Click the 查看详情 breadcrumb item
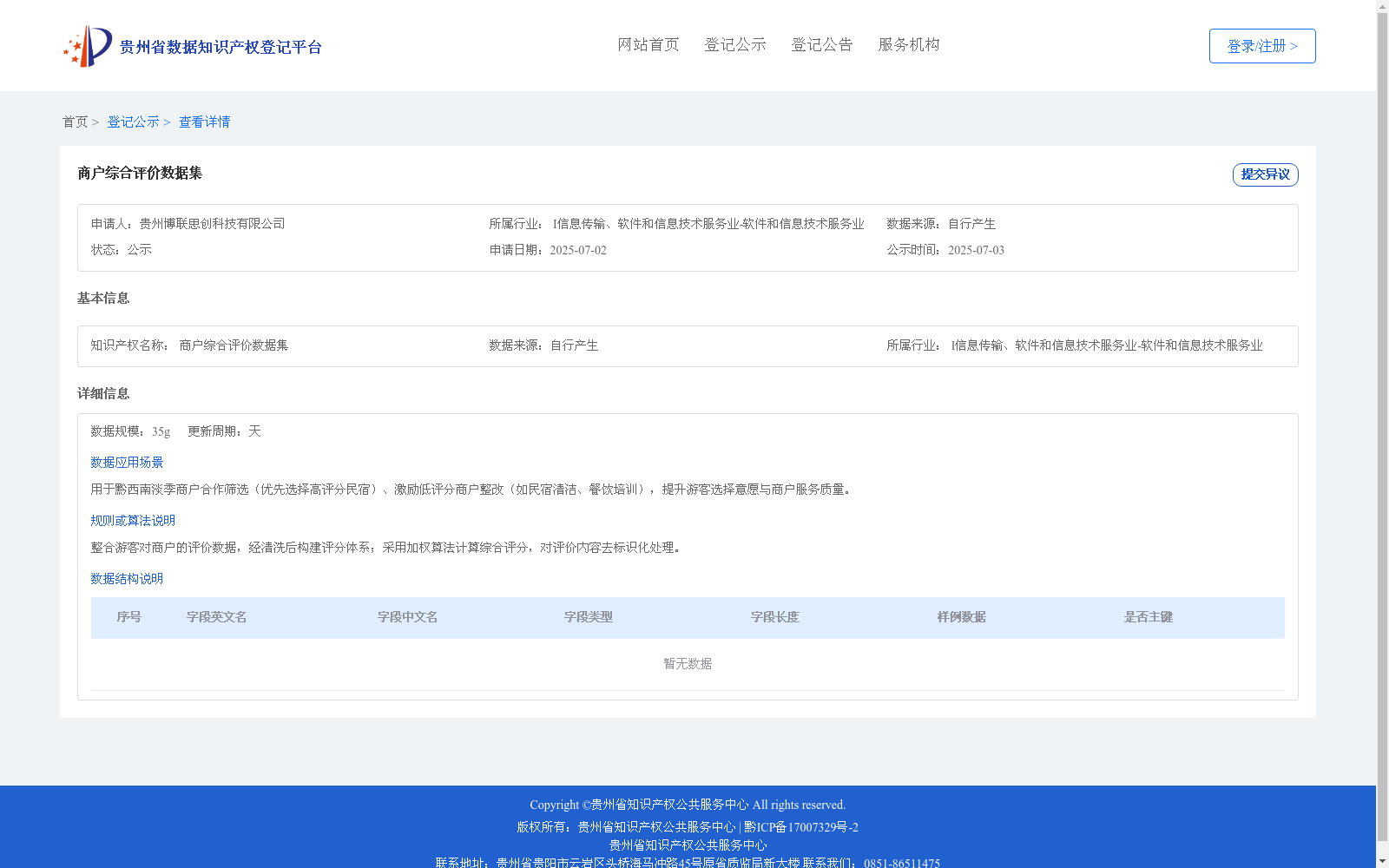 pyautogui.click(x=205, y=122)
